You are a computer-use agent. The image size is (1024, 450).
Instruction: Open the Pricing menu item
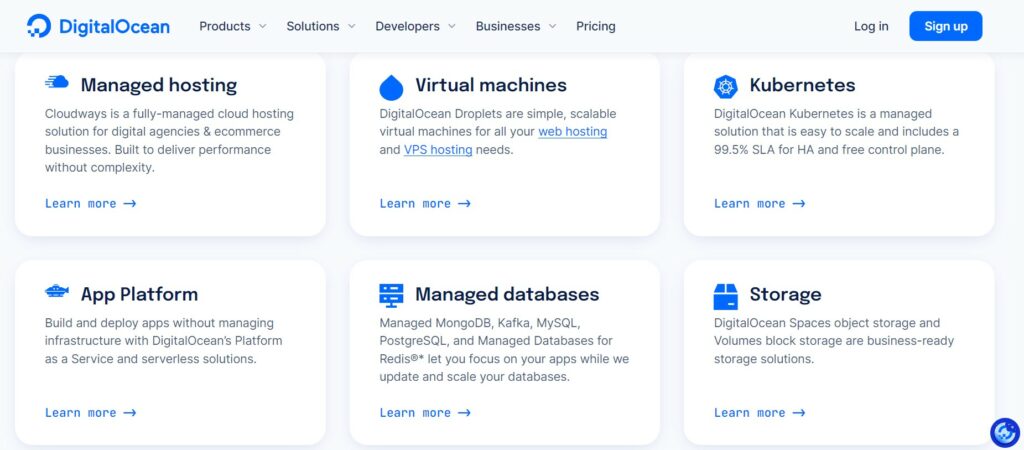[x=596, y=26]
